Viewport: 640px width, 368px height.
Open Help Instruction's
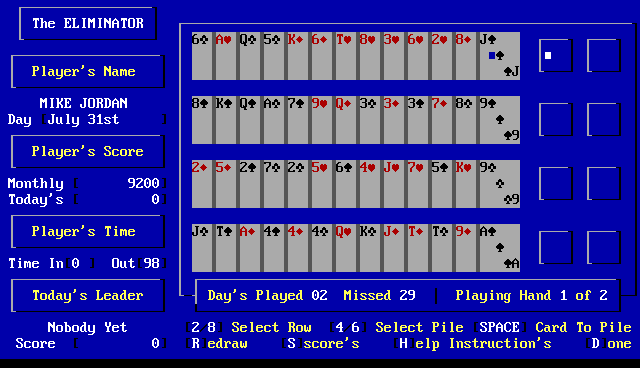coord(473,344)
